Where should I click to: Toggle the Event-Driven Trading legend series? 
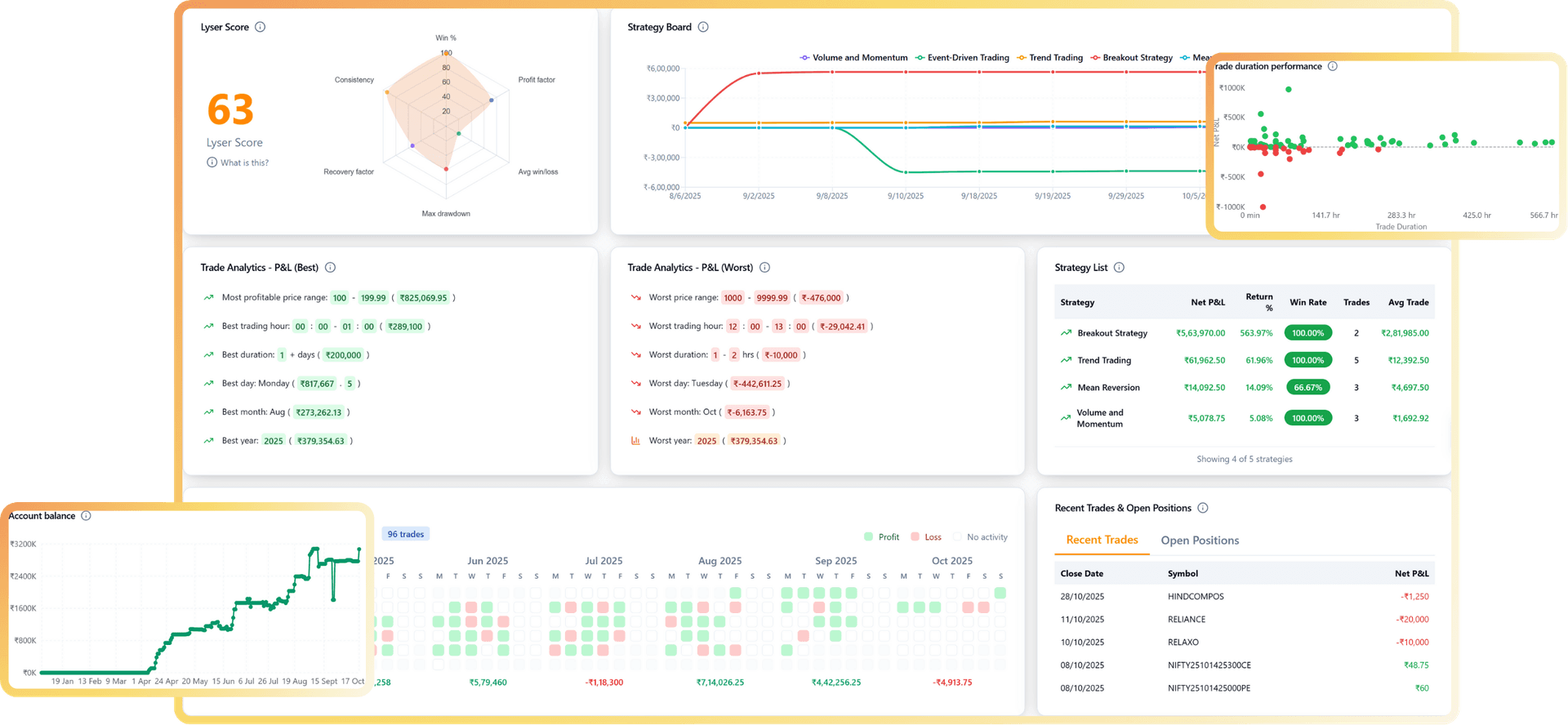(x=963, y=58)
